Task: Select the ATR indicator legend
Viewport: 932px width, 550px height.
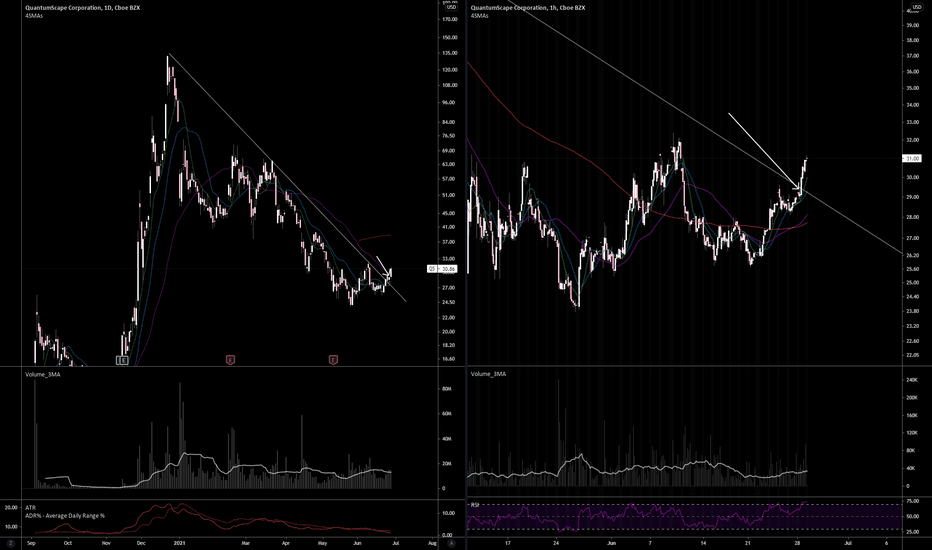Action: point(30,508)
